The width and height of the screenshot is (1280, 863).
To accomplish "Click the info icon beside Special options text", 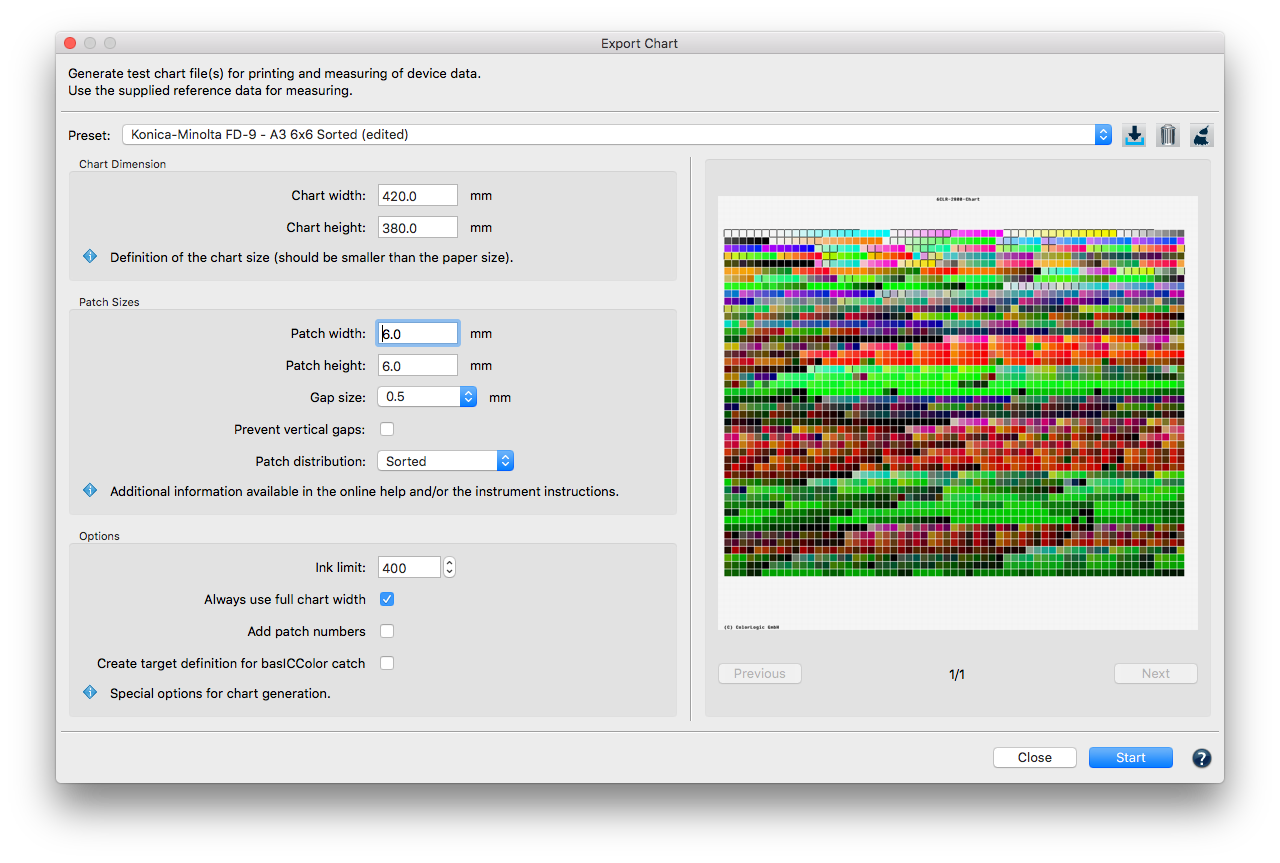I will pos(90,693).
